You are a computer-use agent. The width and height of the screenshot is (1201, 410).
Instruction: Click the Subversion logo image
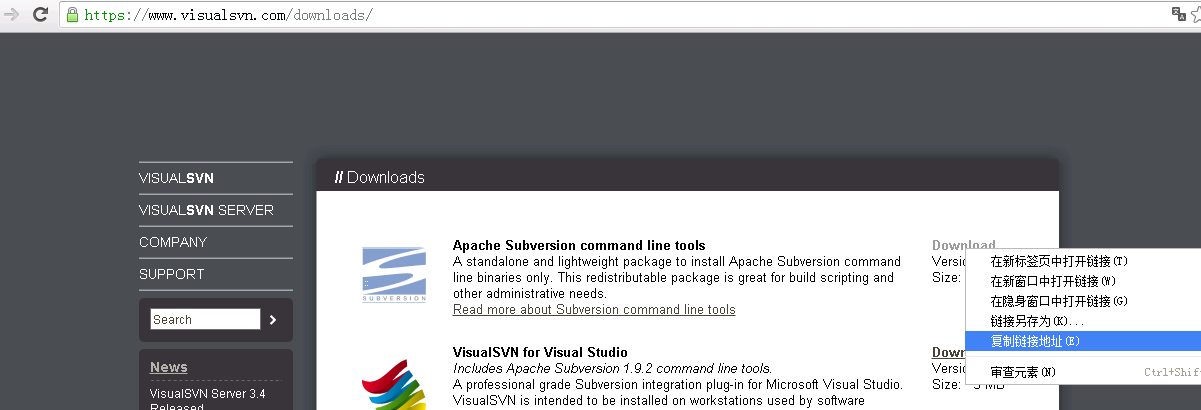point(394,273)
